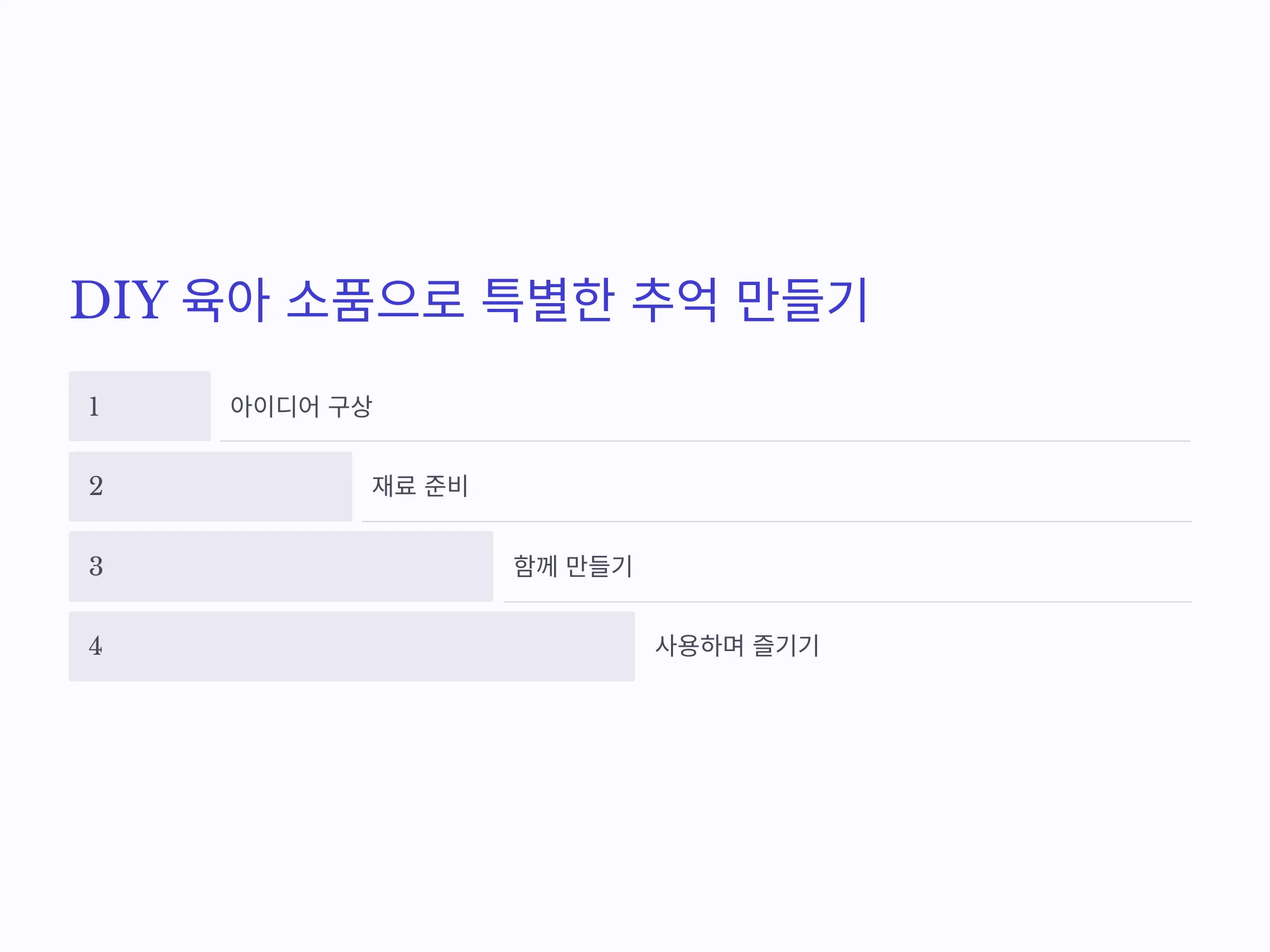Select the numeral 2 in the second step
The width and height of the screenshot is (1270, 952).
pos(96,487)
